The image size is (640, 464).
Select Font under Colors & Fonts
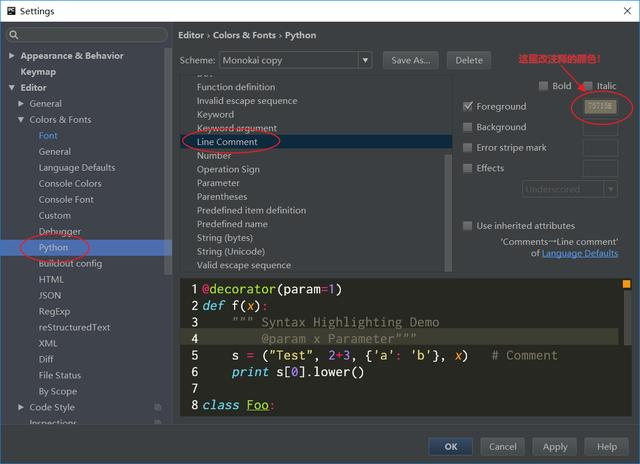[48, 135]
